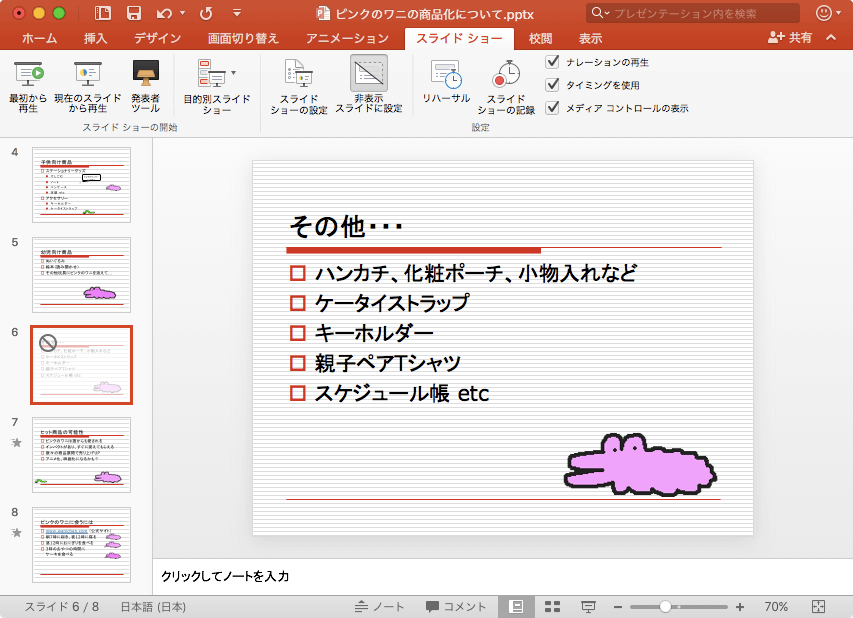The width and height of the screenshot is (853, 618).
Task: Click the 70% zoom level
Action: (776, 607)
